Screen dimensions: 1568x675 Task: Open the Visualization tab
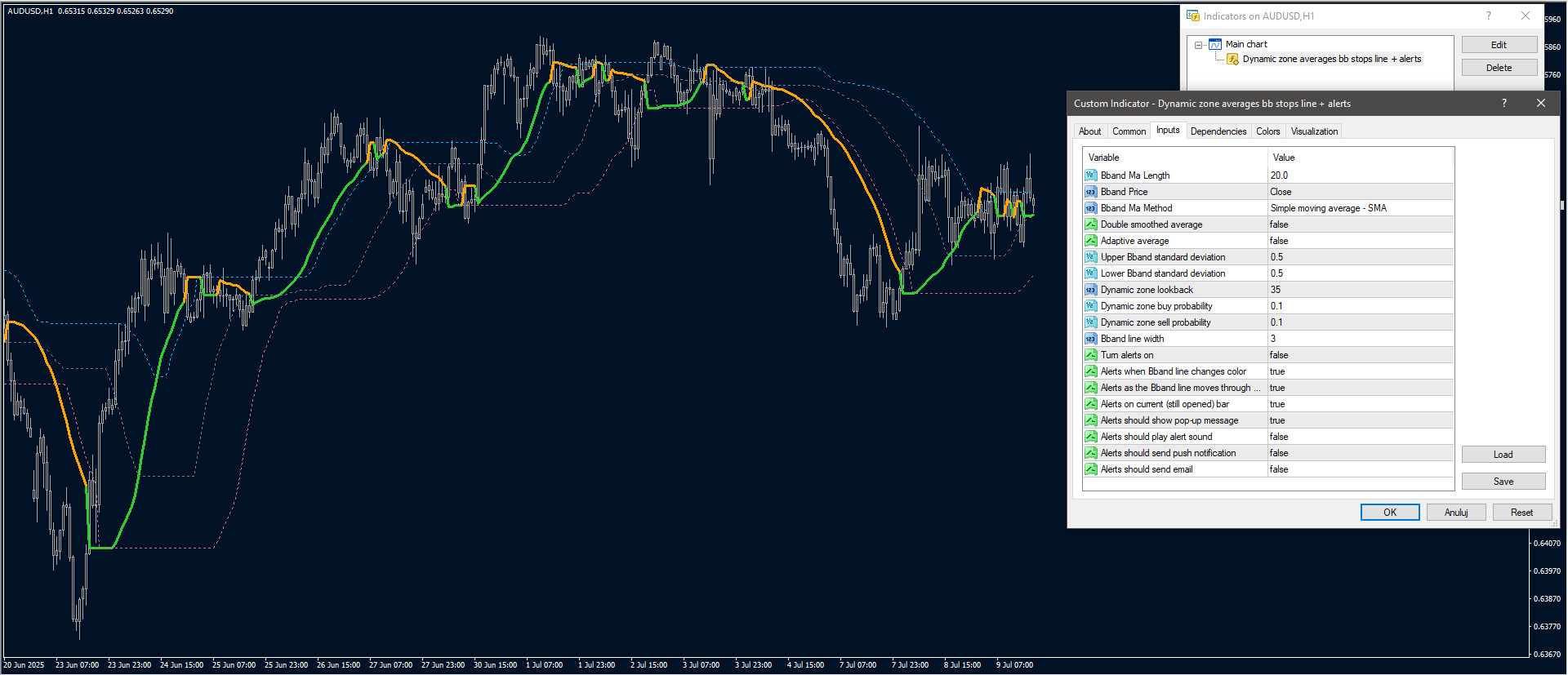pos(1314,131)
